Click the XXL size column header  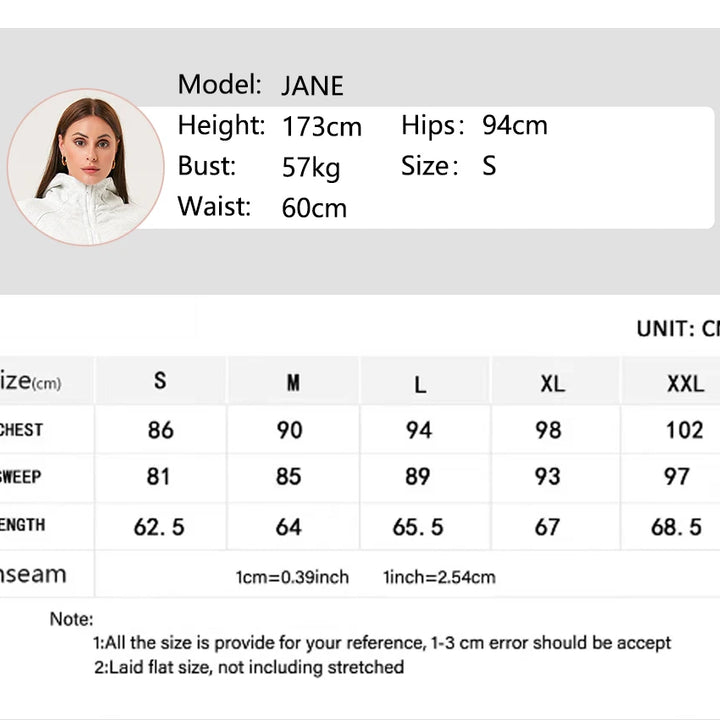pyautogui.click(x=685, y=384)
